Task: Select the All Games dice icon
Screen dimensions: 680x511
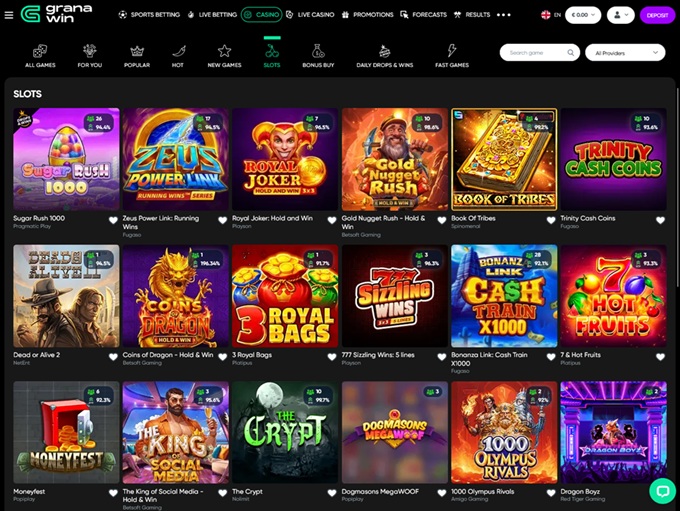Action: tap(40, 51)
